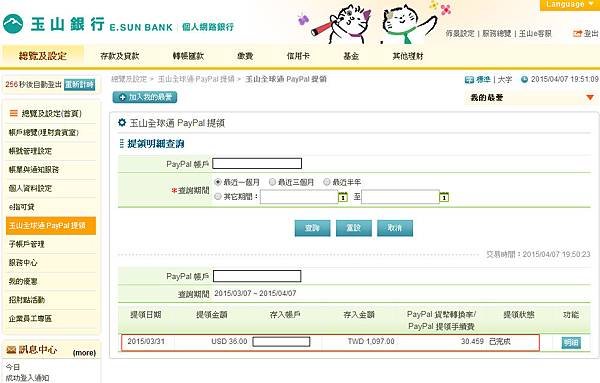Click the E.SUN Bank mountain logo

13,24
